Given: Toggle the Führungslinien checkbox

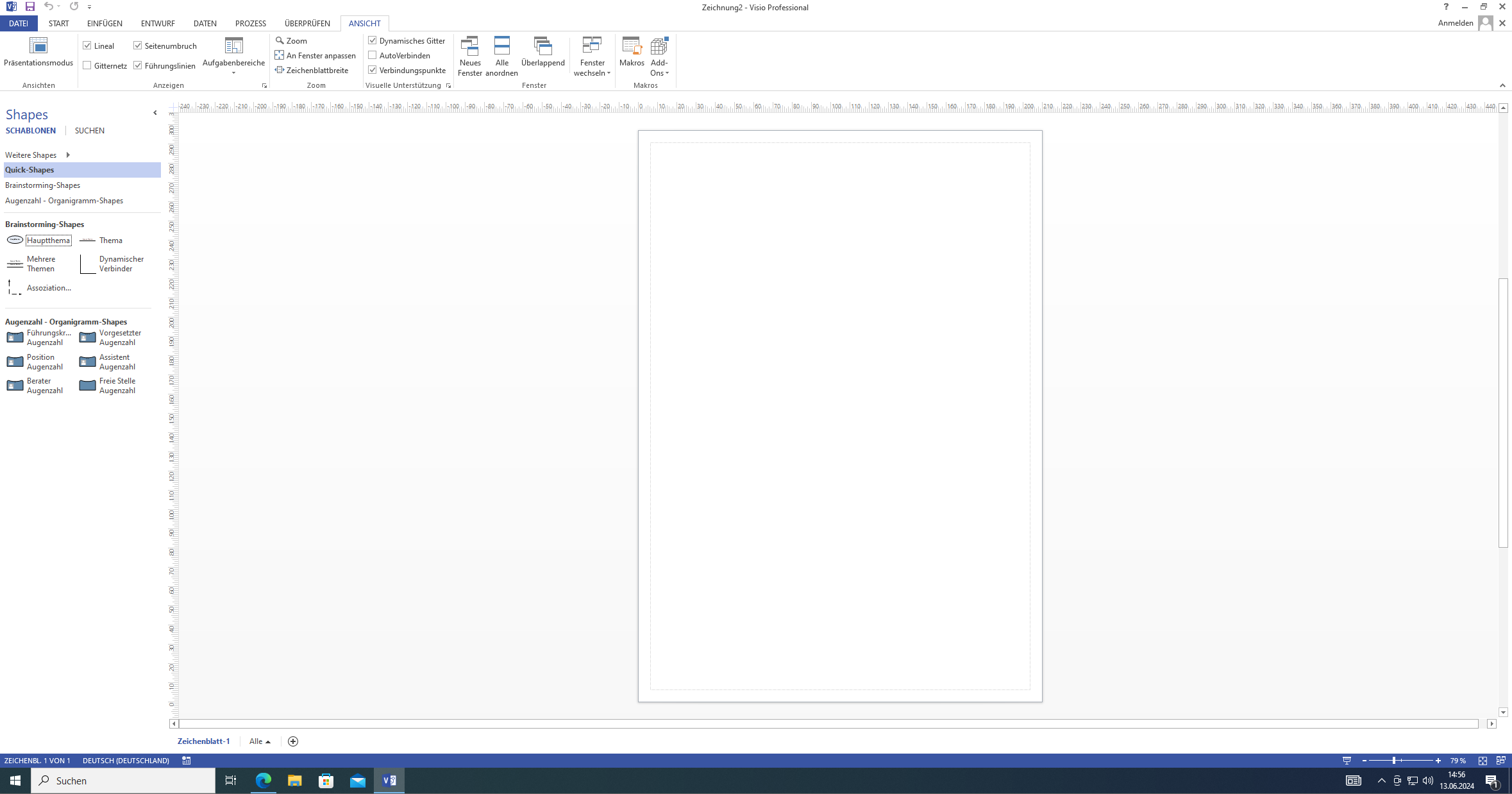Looking at the screenshot, I should tap(137, 65).
